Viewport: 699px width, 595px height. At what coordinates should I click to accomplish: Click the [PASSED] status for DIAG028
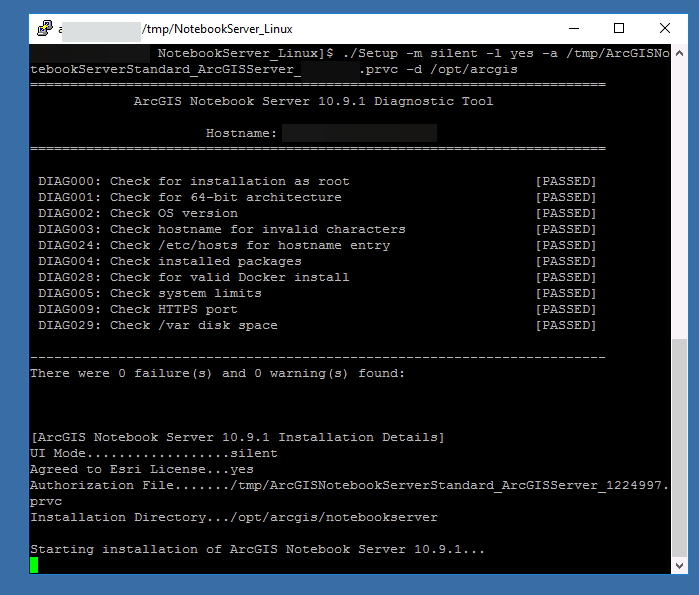coord(566,278)
